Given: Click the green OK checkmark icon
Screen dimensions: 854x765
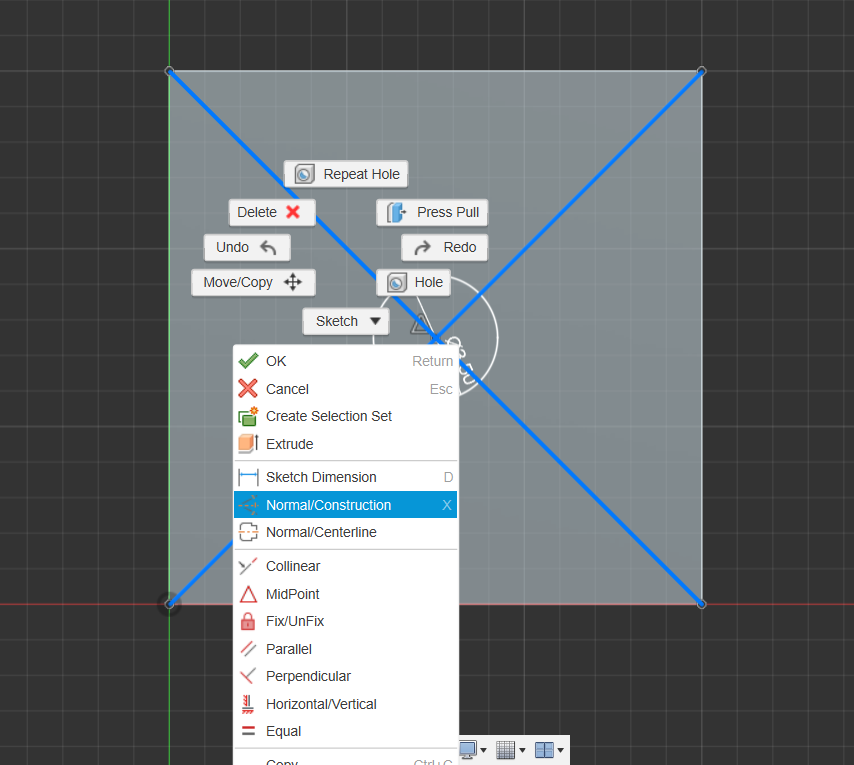Looking at the screenshot, I should pyautogui.click(x=248, y=361).
